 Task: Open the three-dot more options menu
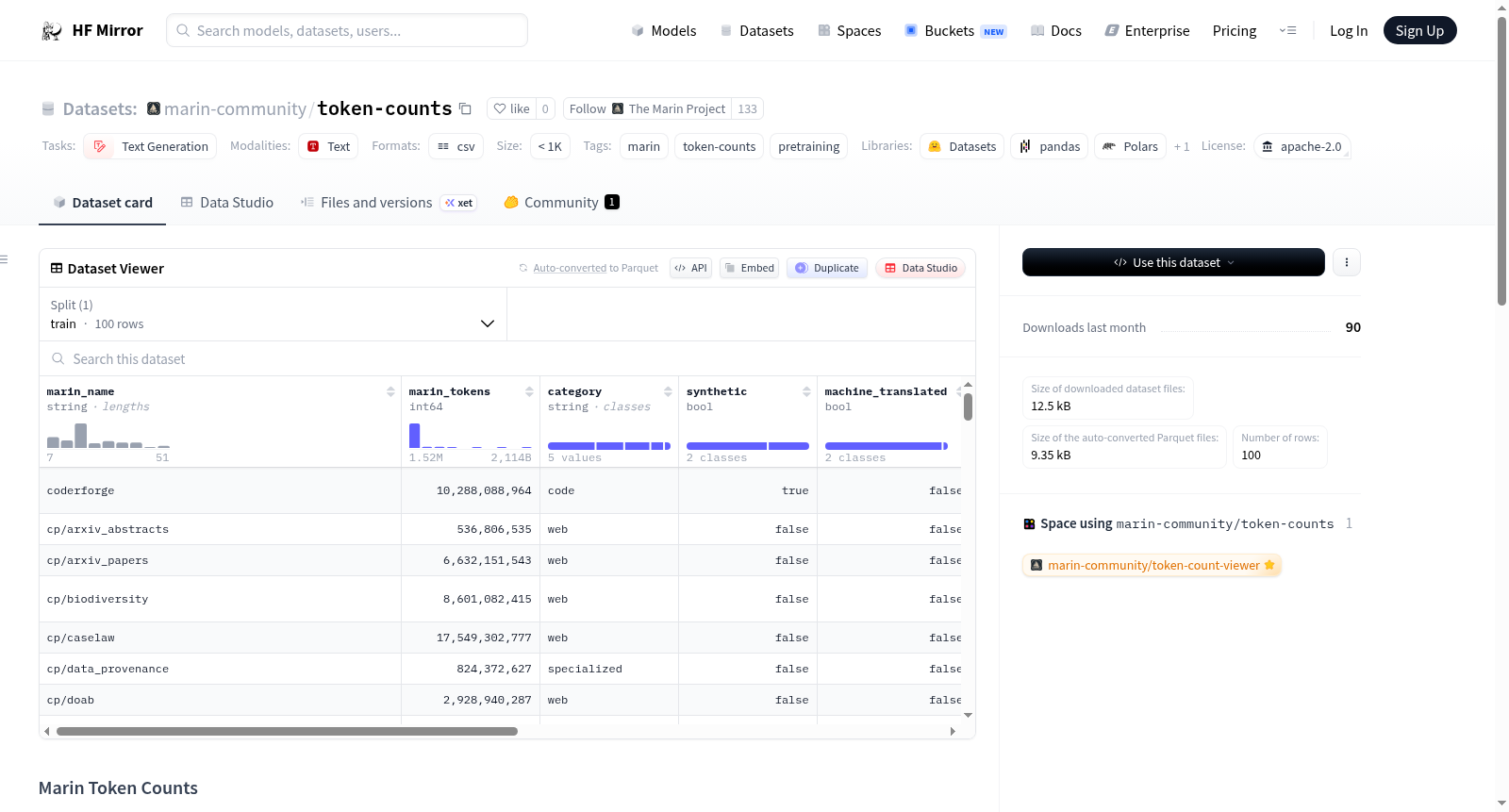(1347, 262)
